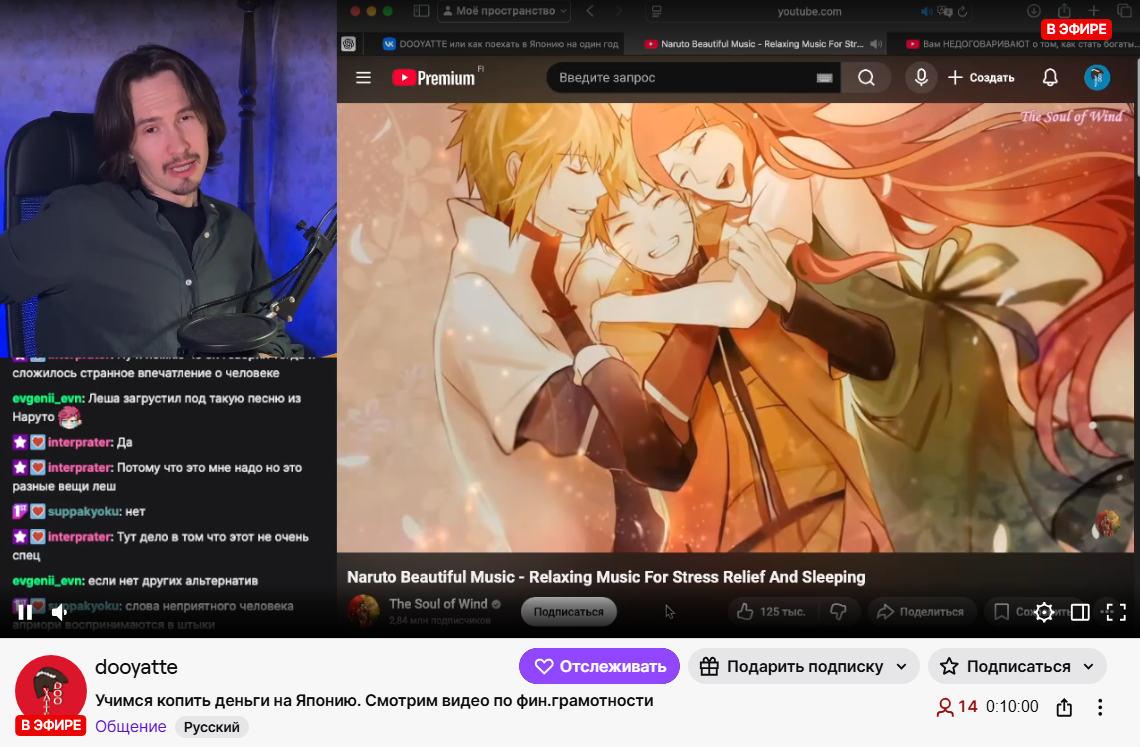Click the Создать button on YouTube
This screenshot has width=1140, height=747.
(981, 78)
